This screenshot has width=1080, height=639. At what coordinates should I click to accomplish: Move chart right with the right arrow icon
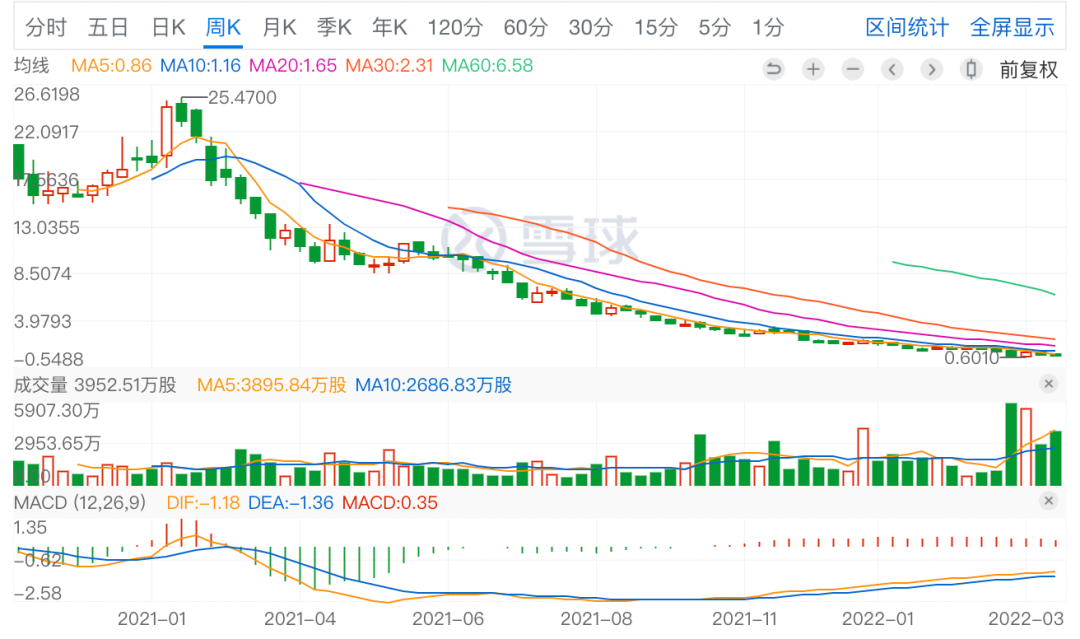[x=932, y=69]
